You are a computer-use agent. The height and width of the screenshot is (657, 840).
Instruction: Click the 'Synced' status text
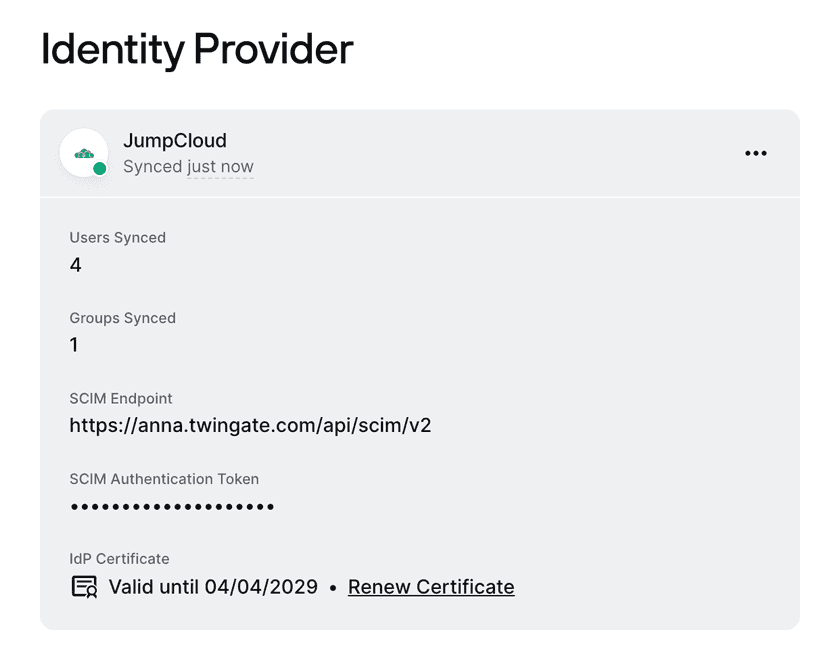click(152, 167)
